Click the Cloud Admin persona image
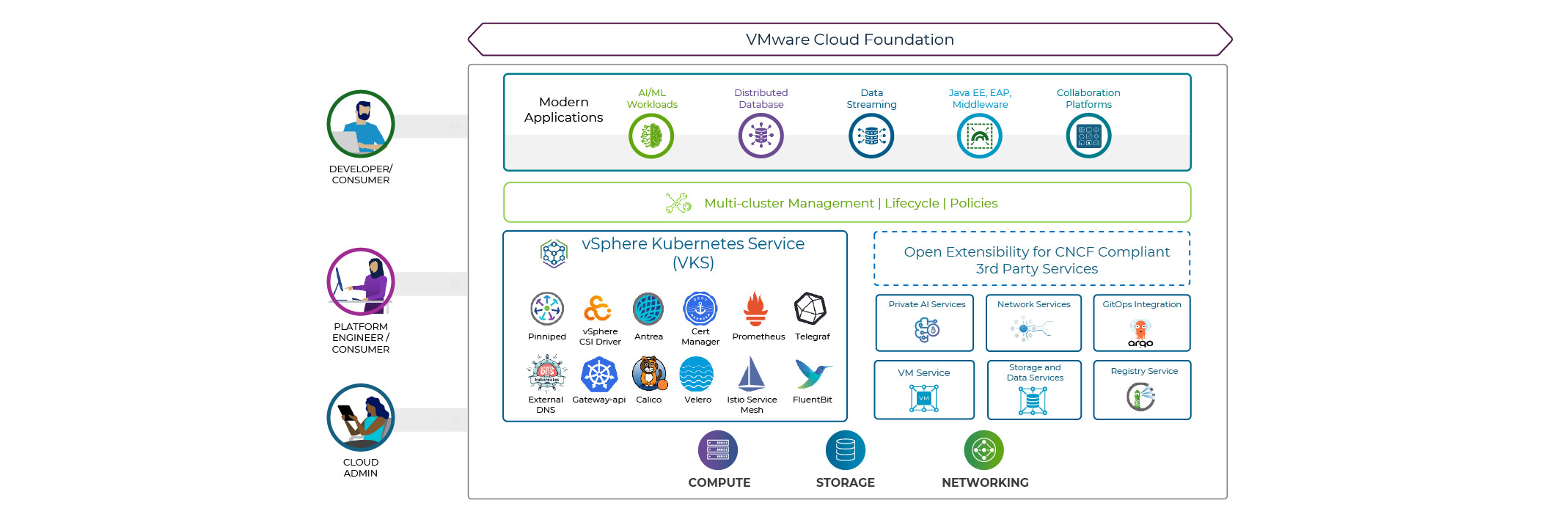This screenshot has width=1568, height=522. (361, 417)
